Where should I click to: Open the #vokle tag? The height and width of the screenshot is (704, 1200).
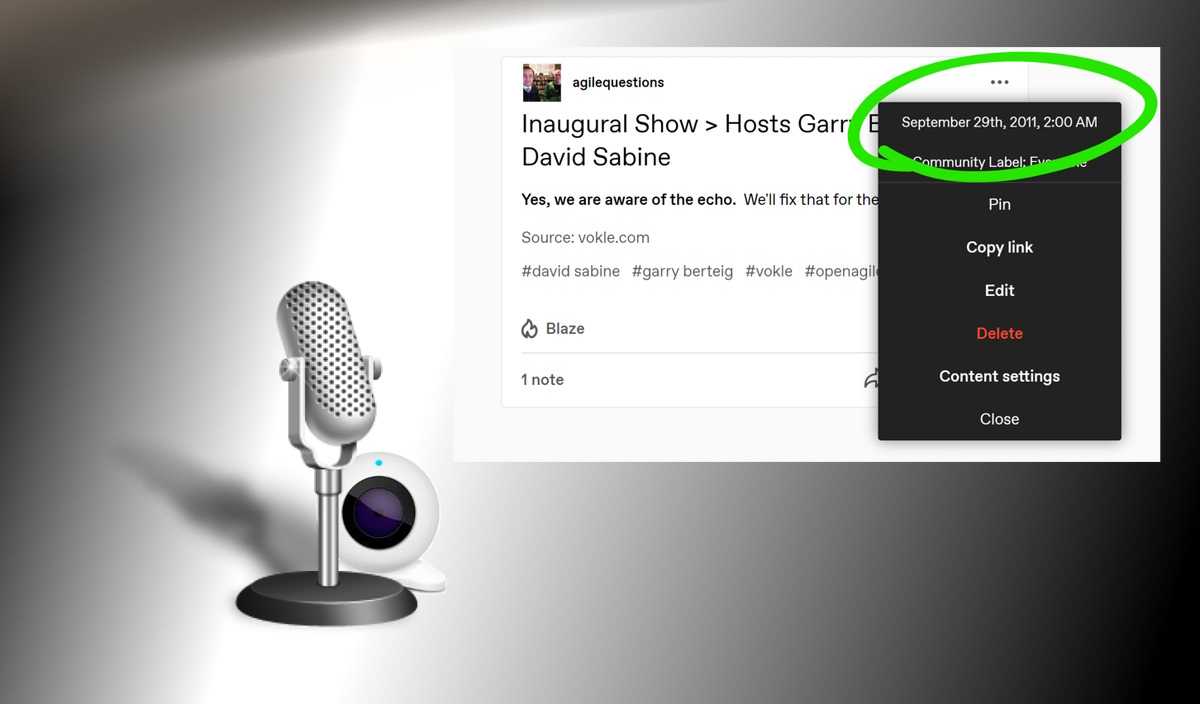[768, 271]
